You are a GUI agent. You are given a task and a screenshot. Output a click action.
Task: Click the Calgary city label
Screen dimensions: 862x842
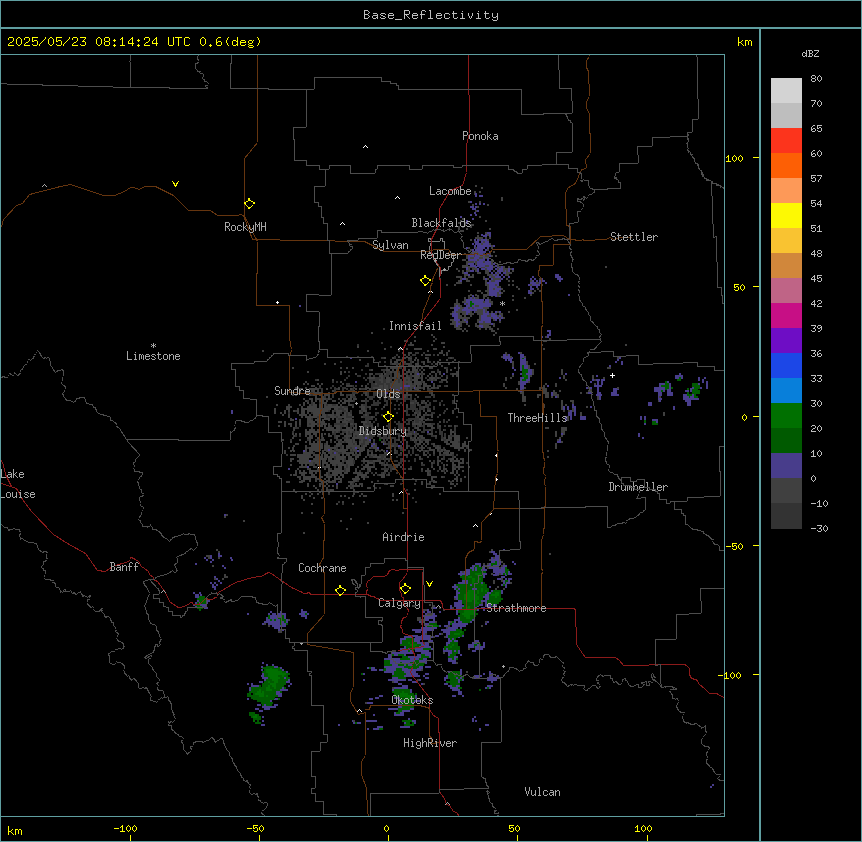(x=399, y=603)
